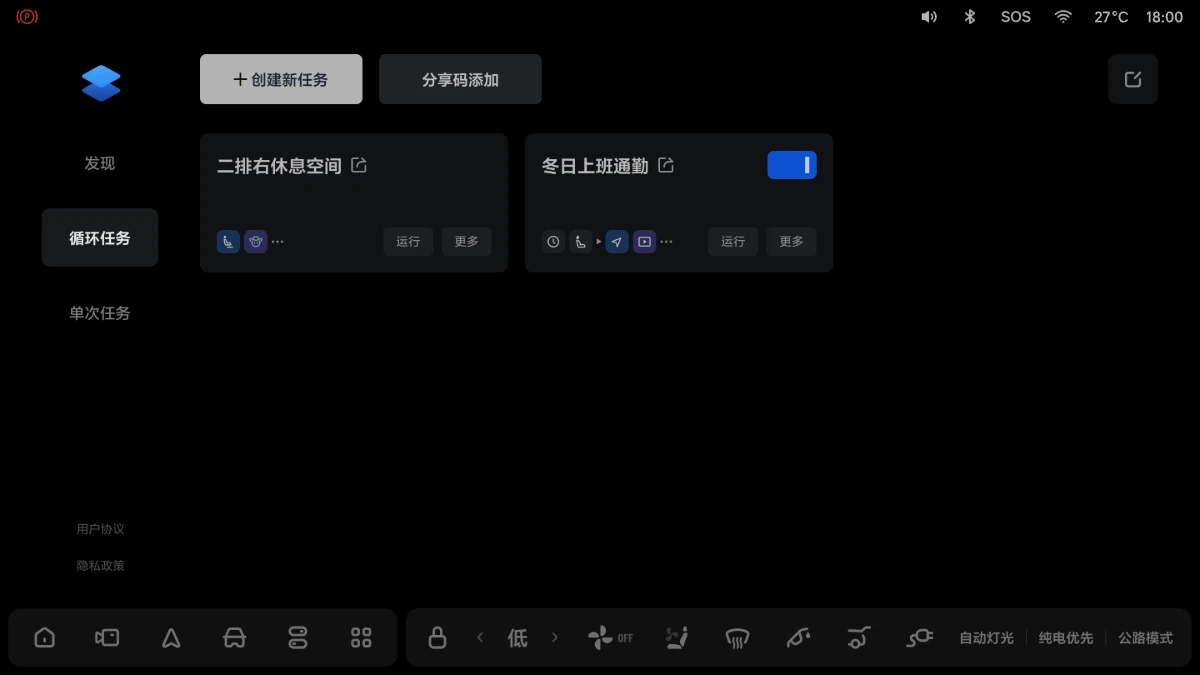Click the red parking brake indicator

pyautogui.click(x=27, y=17)
